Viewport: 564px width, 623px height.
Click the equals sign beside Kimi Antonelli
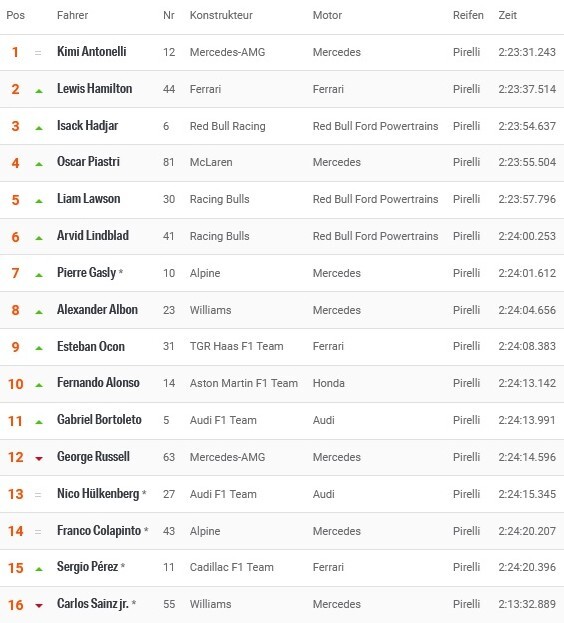(x=38, y=52)
